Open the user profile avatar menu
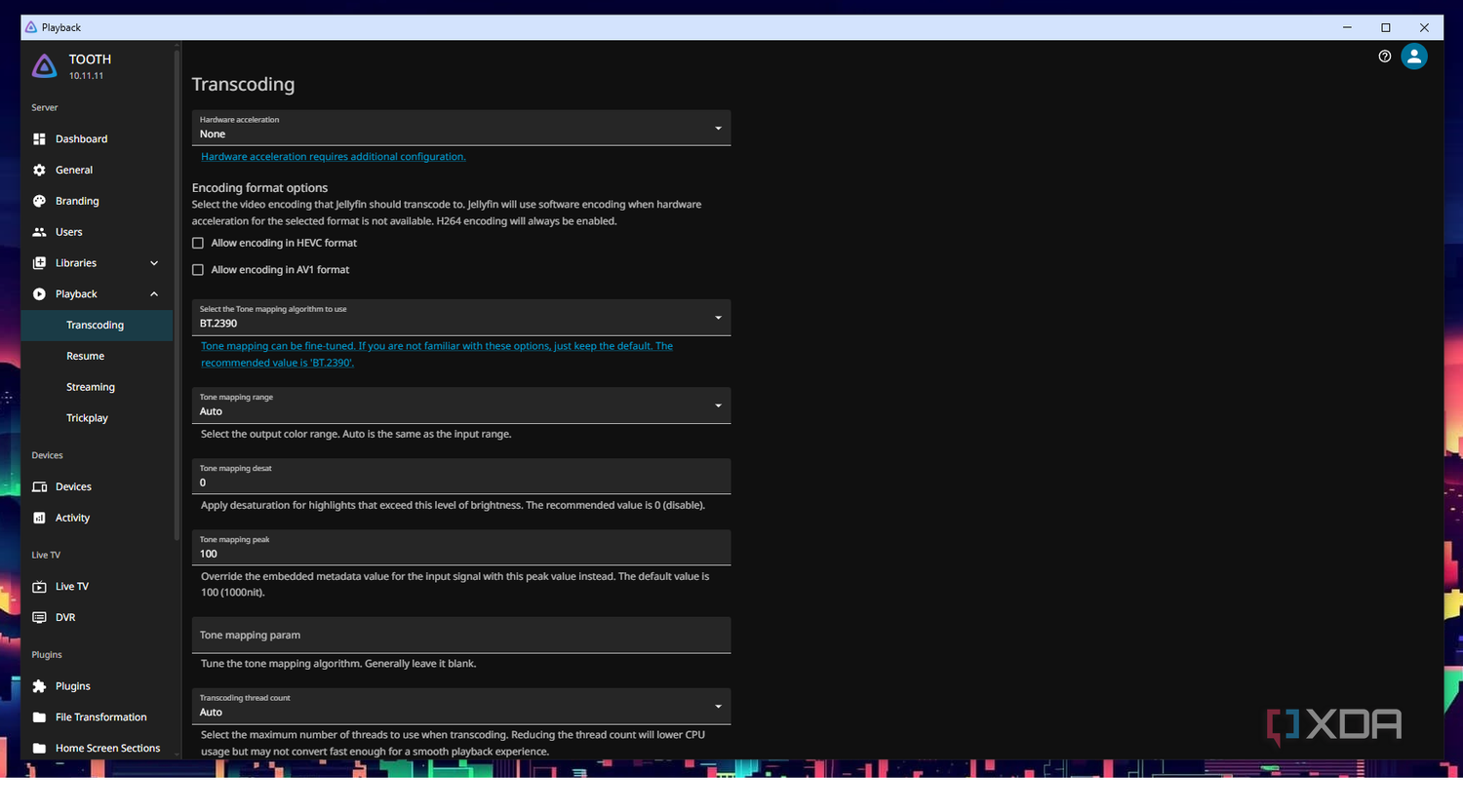 coord(1414,57)
